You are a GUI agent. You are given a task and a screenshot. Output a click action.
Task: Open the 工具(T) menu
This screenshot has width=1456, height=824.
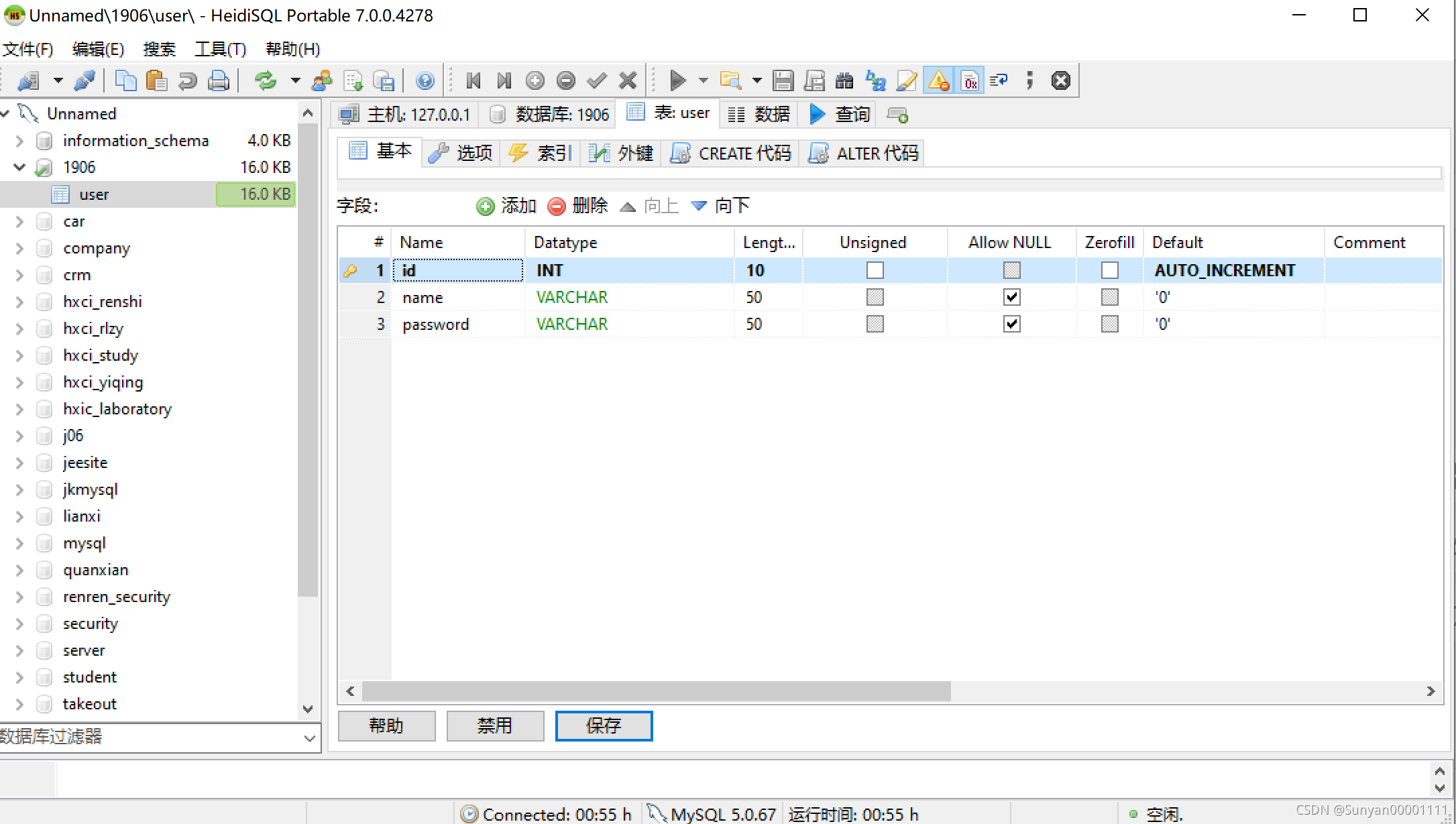(220, 49)
